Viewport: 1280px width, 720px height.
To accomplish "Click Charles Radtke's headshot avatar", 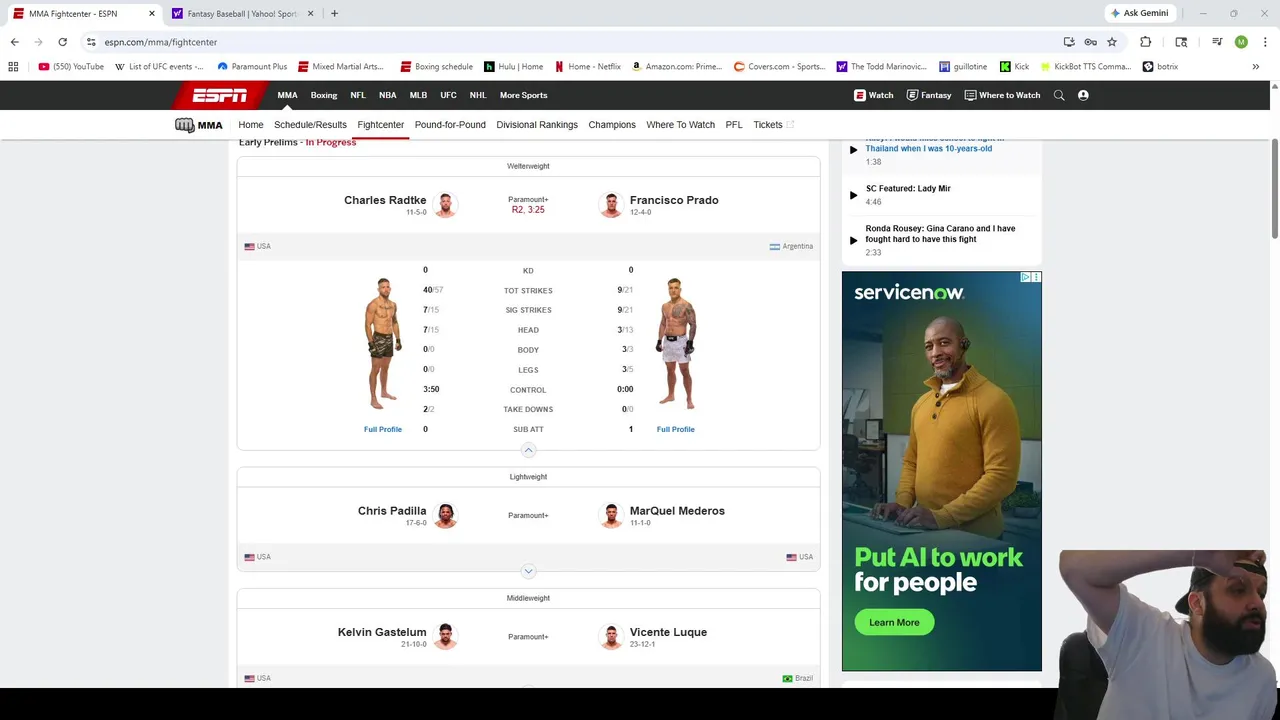I will click(x=445, y=205).
